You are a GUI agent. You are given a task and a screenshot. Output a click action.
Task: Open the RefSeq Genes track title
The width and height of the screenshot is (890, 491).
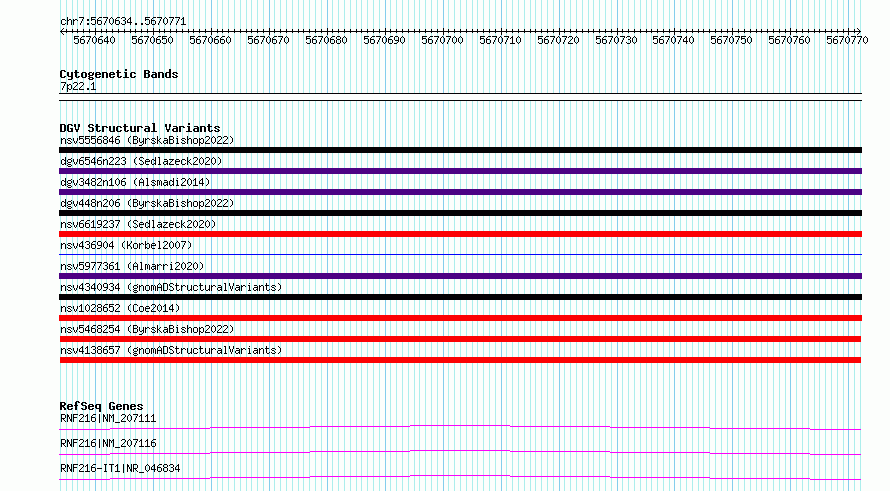[x=101, y=406]
